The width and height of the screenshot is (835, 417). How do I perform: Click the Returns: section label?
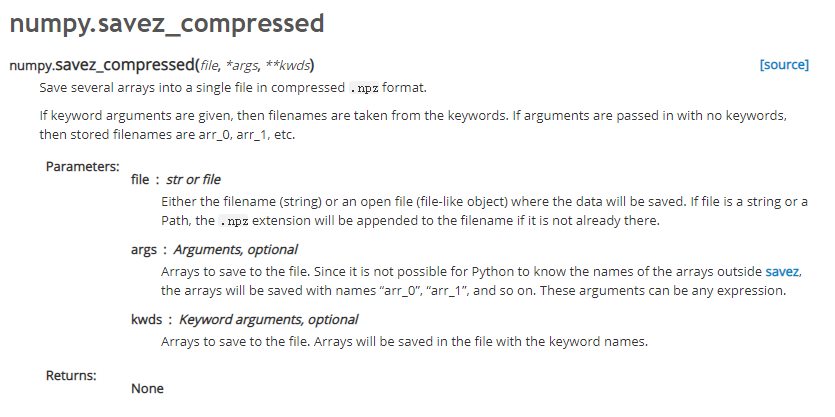(x=72, y=376)
